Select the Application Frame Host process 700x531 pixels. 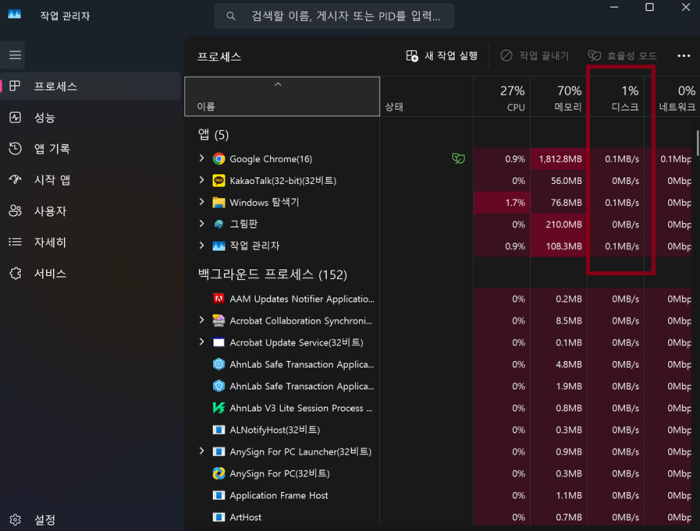(438, 495)
